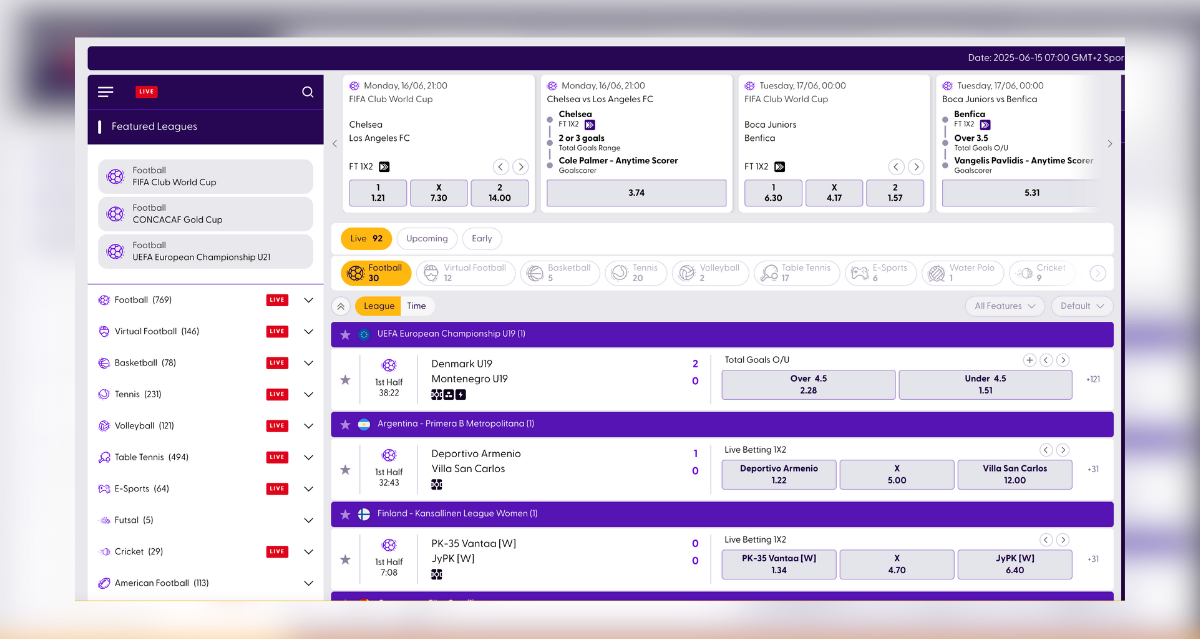Click the red LIVE badge in sidebar header

pyautogui.click(x=147, y=92)
